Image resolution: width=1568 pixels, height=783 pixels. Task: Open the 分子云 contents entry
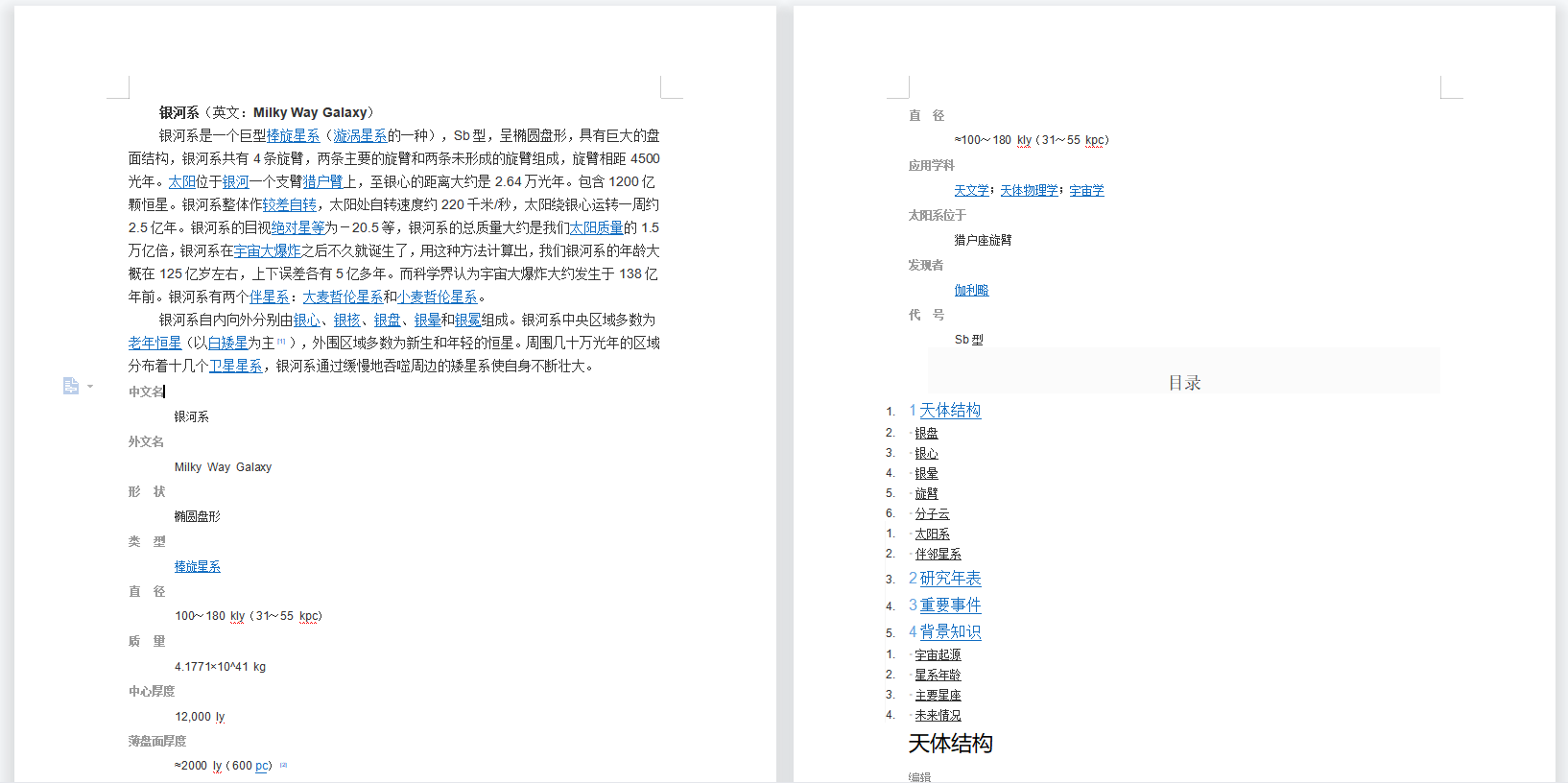(x=932, y=514)
